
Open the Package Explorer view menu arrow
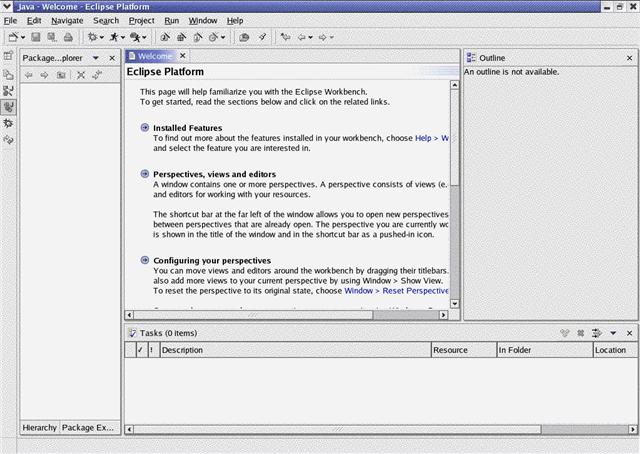pos(96,58)
